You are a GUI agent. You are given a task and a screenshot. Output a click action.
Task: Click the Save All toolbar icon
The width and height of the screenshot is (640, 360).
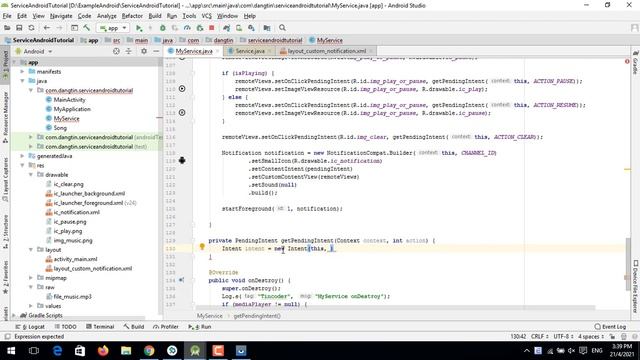tap(19, 28)
